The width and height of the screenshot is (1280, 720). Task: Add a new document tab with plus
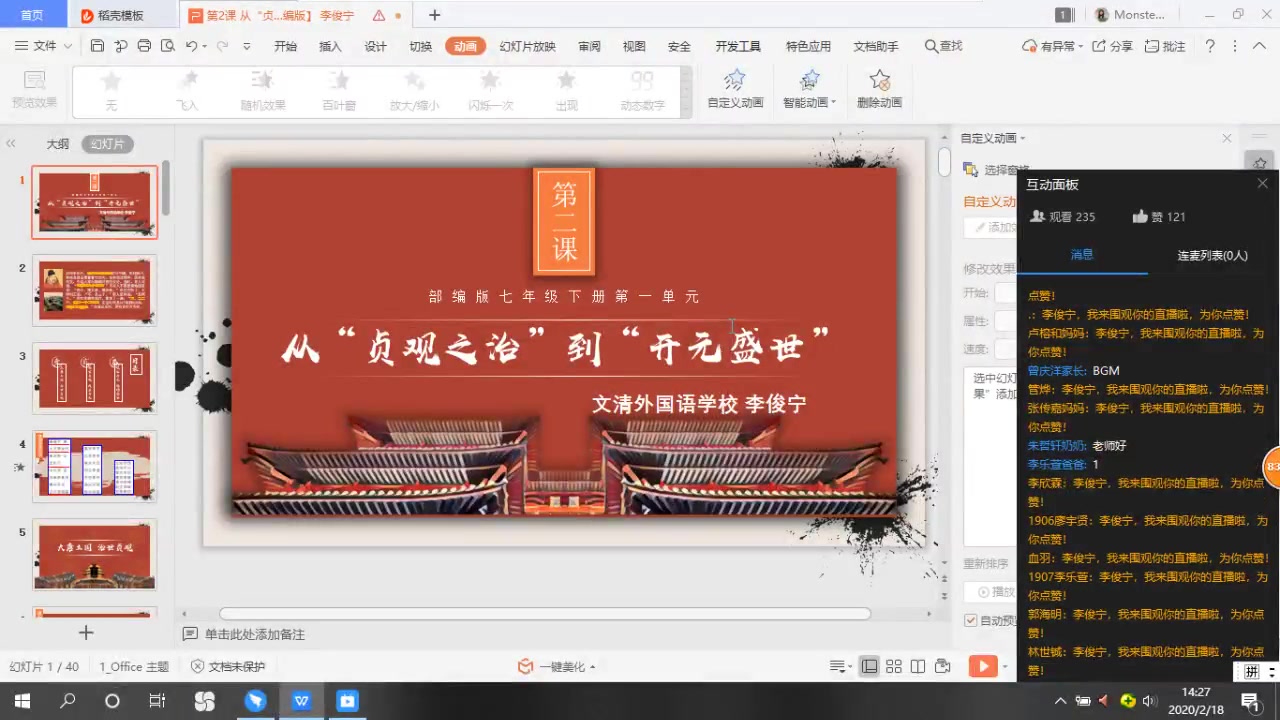[x=434, y=15]
